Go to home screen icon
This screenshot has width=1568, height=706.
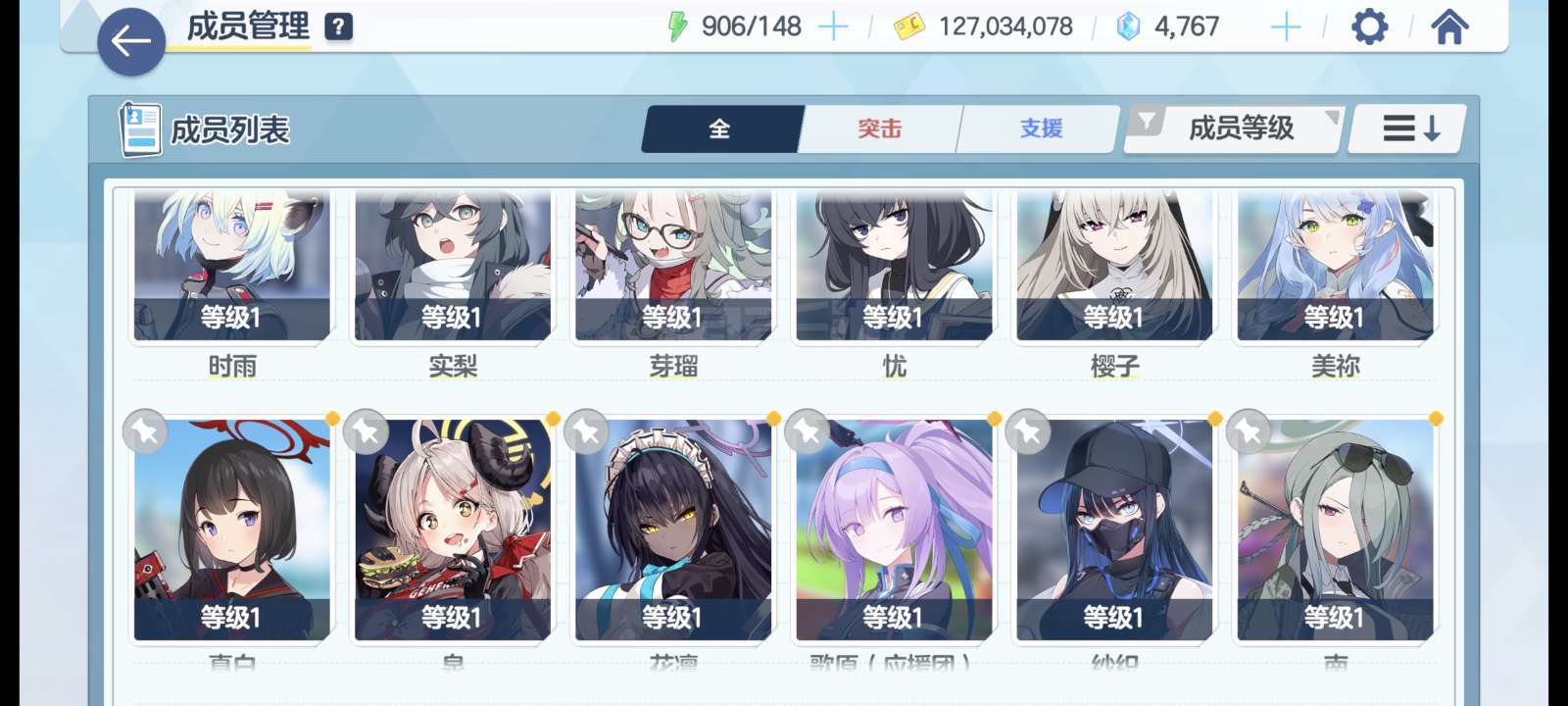click(x=1449, y=26)
